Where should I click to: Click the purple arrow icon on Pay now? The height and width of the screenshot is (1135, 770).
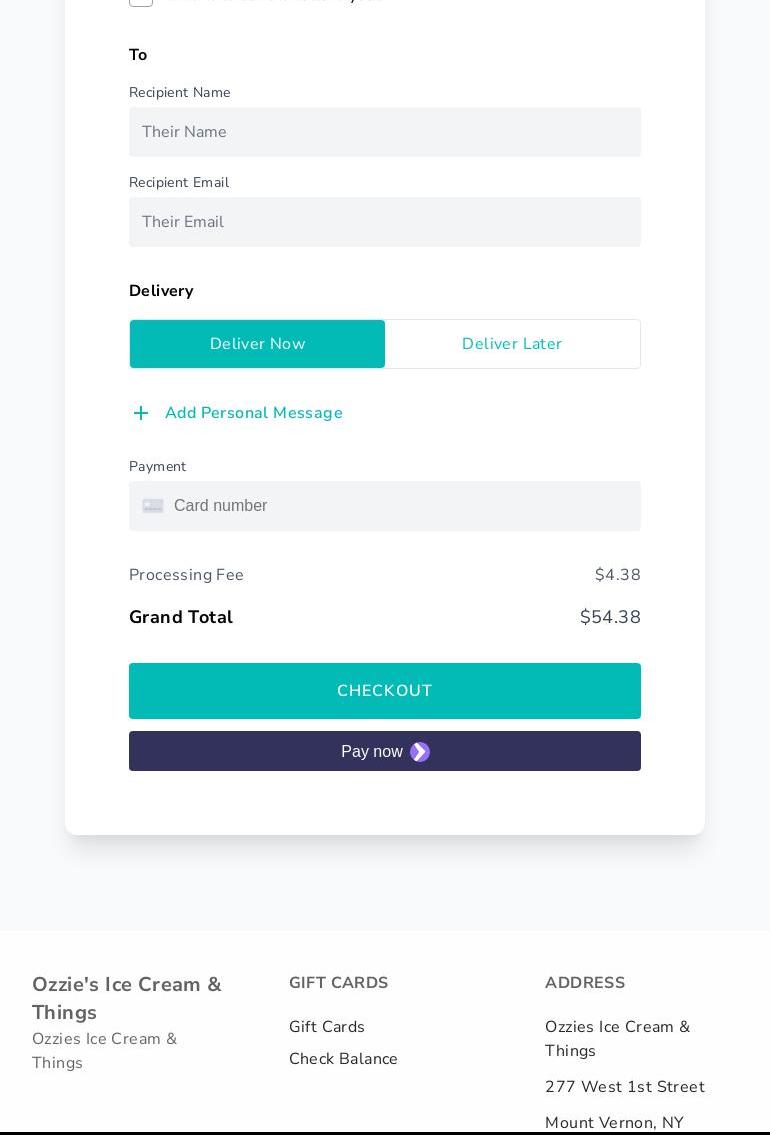click(420, 752)
